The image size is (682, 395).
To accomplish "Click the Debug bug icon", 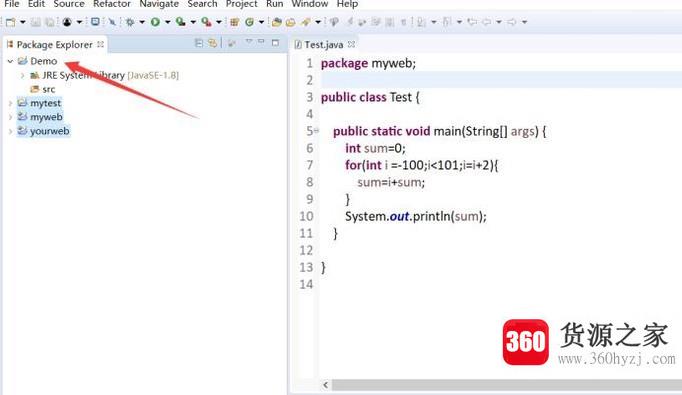I will (130, 22).
